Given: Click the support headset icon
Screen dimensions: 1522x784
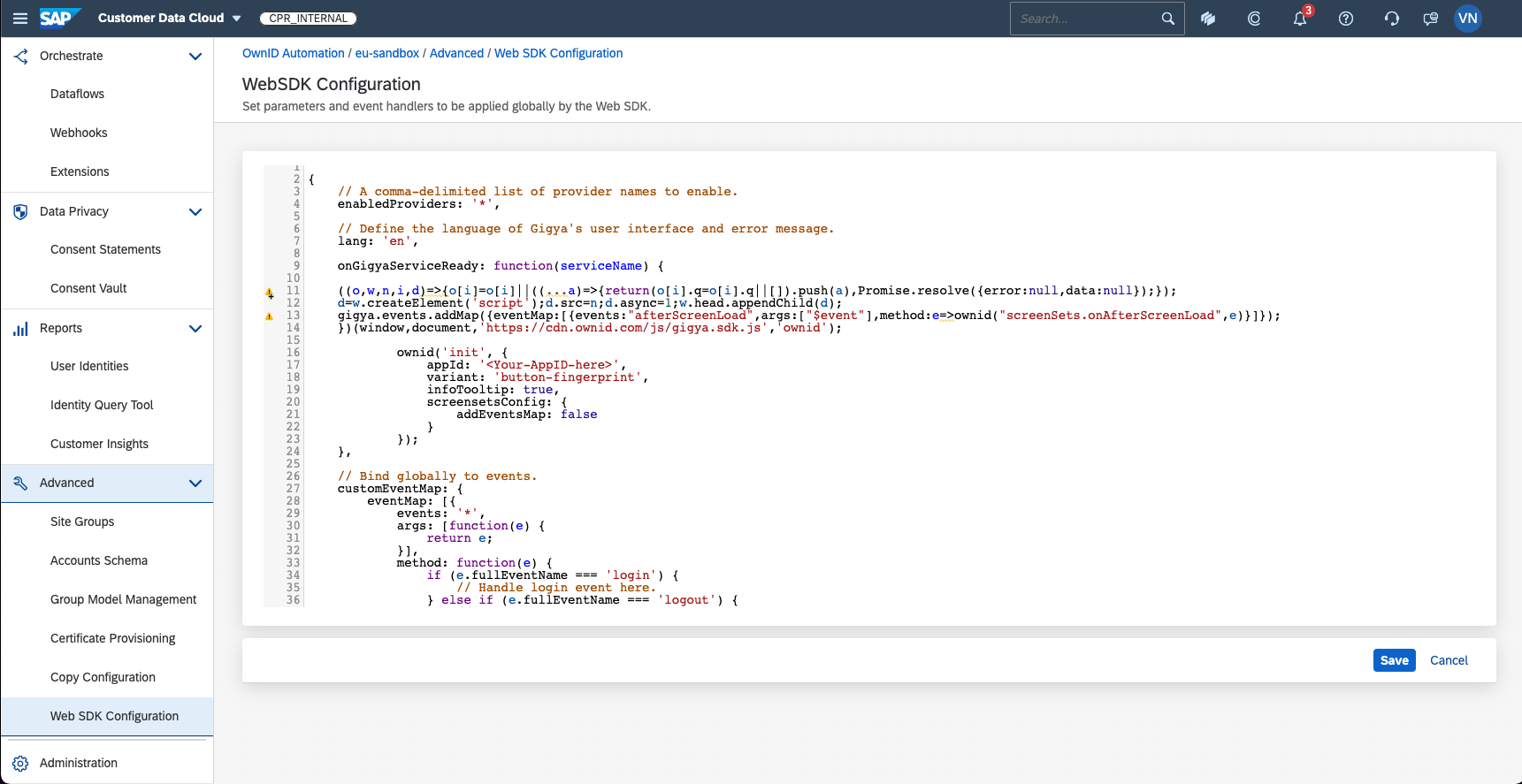Looking at the screenshot, I should pos(1392,19).
